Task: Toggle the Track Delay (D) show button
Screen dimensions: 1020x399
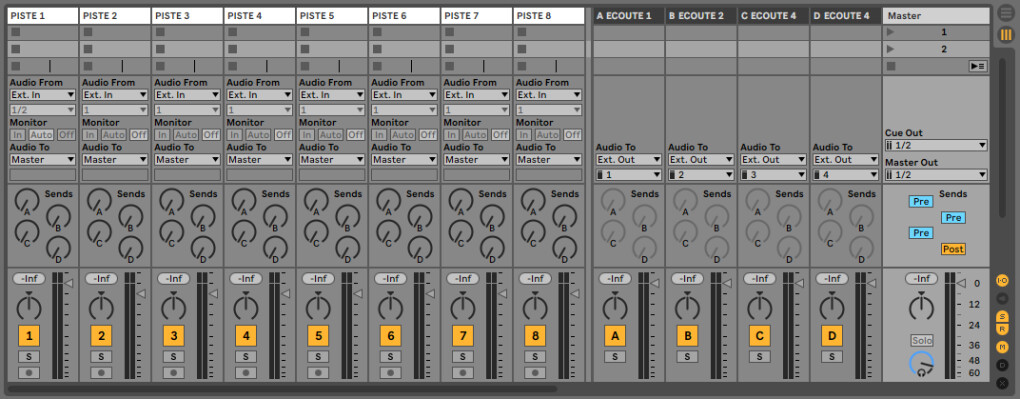Action: pyautogui.click(x=1002, y=365)
